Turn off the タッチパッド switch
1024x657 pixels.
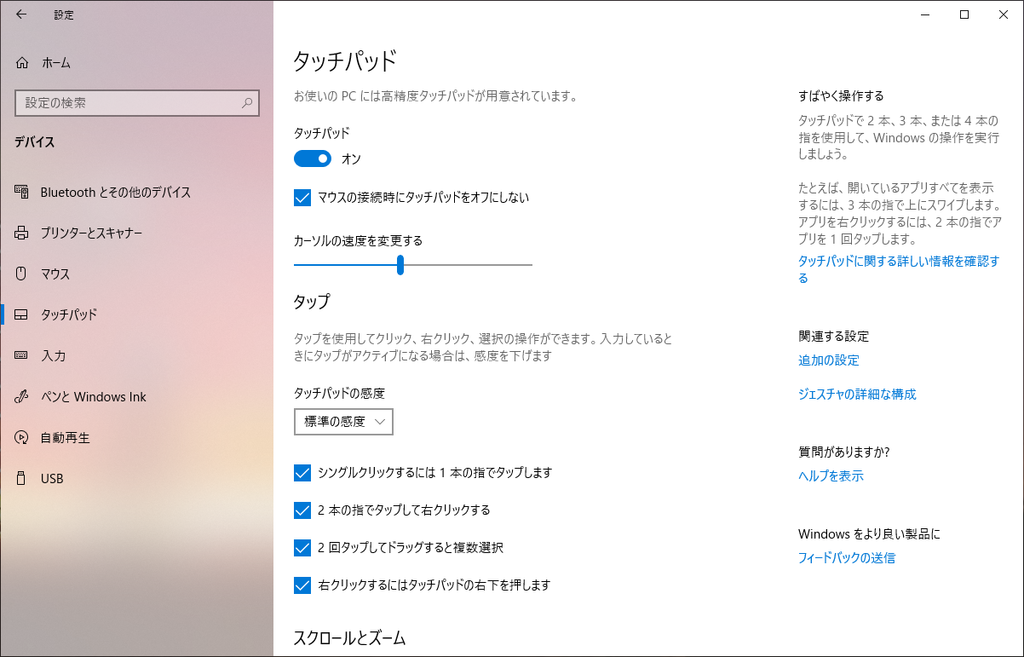(x=313, y=158)
